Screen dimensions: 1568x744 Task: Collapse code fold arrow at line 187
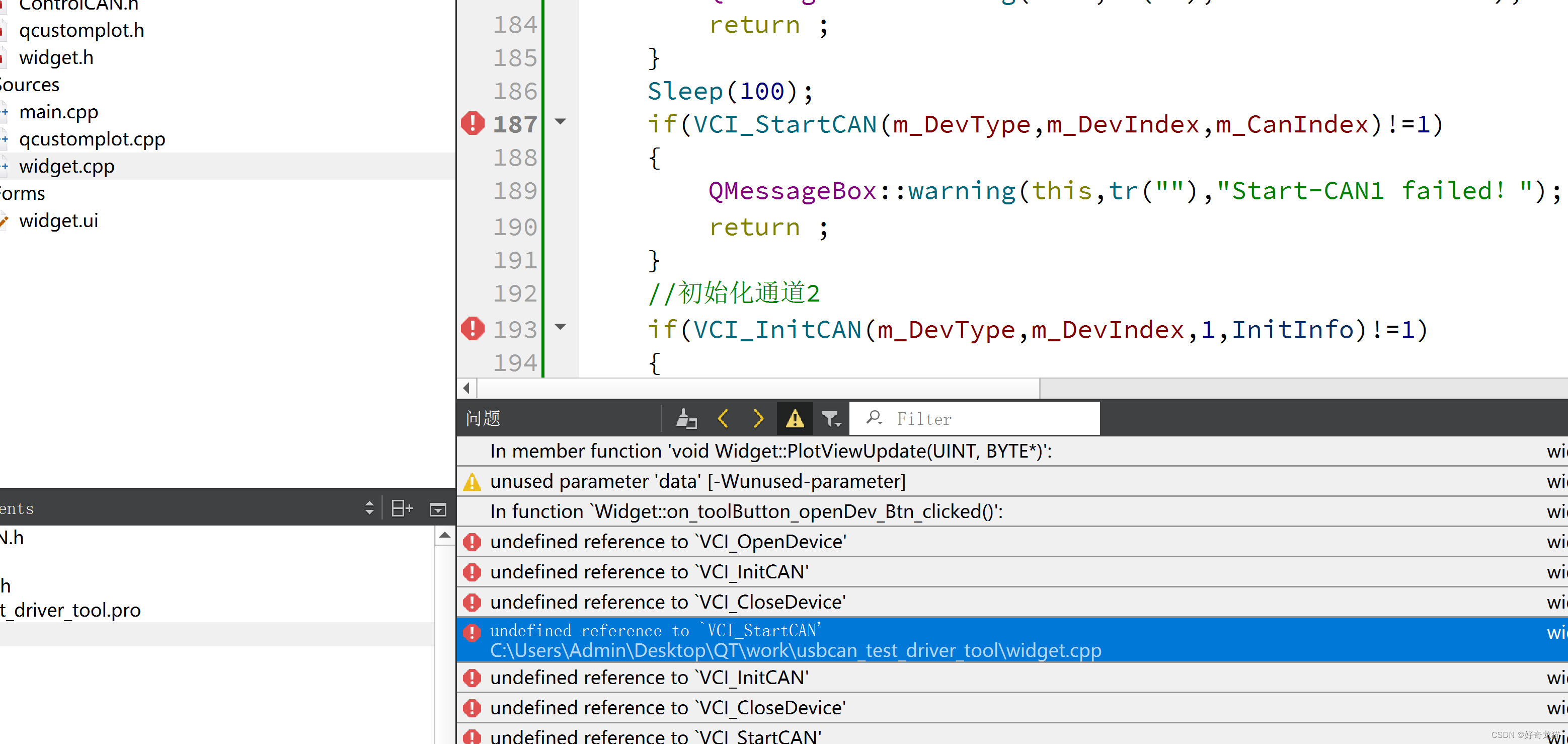click(561, 122)
